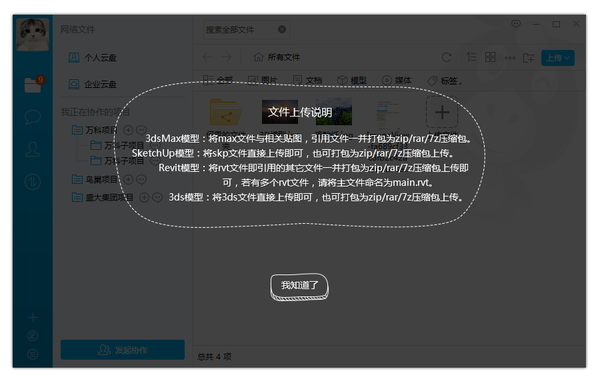Open the 鸟巢项目 project
Viewport: 600px width, 381px height.
[x=95, y=179]
